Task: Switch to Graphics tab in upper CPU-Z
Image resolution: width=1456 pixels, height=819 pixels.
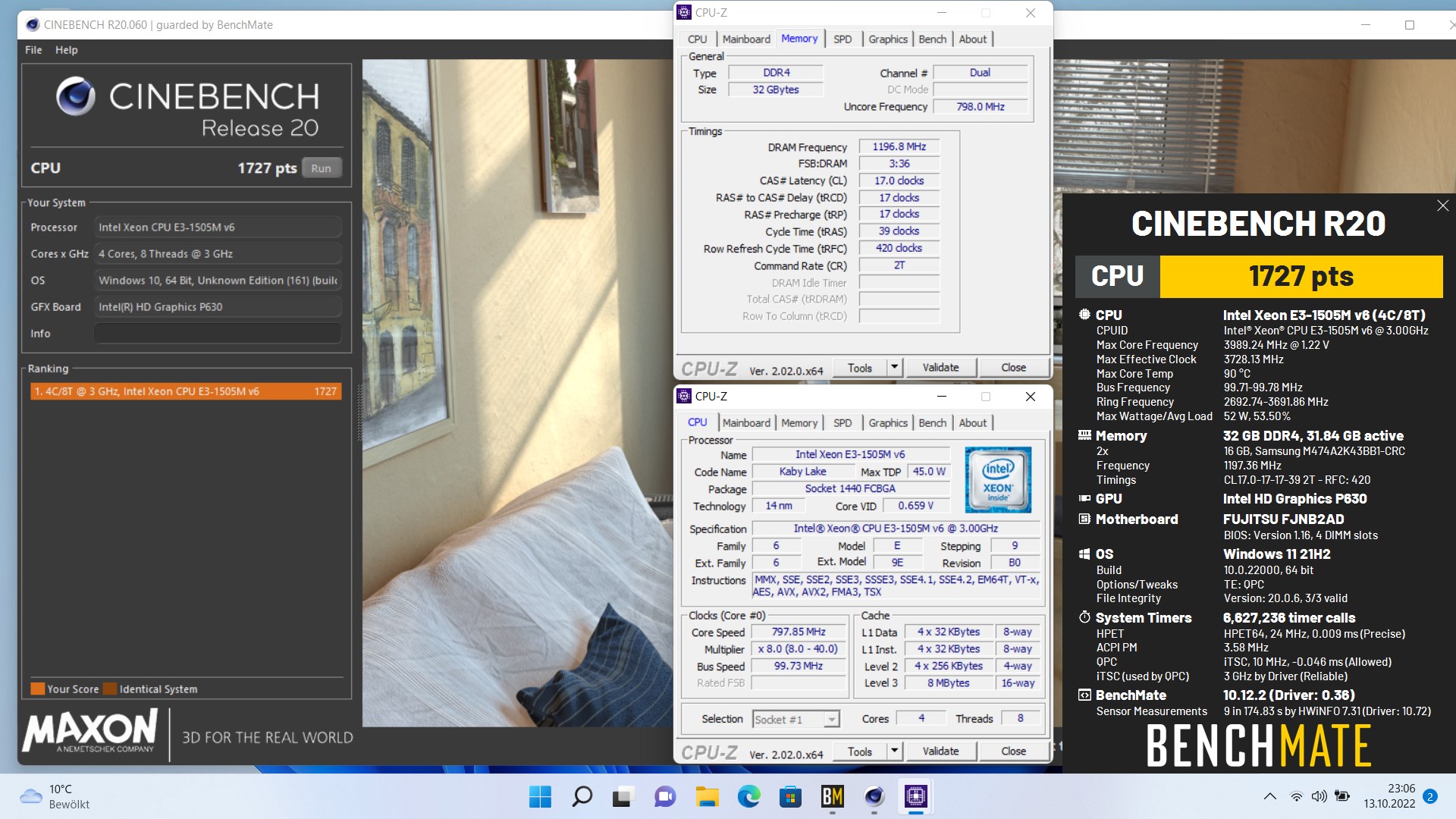Action: pyautogui.click(x=888, y=39)
